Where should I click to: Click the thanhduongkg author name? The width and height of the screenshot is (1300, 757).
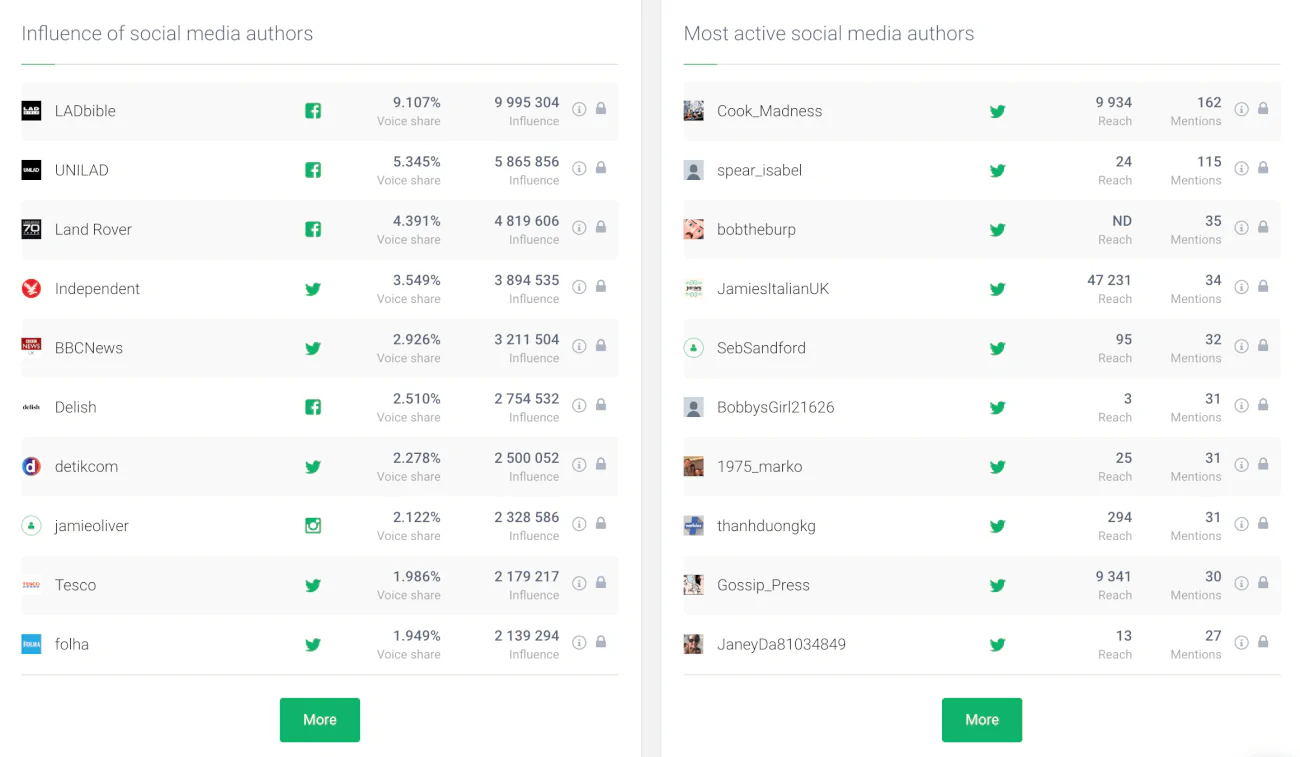[x=766, y=526]
